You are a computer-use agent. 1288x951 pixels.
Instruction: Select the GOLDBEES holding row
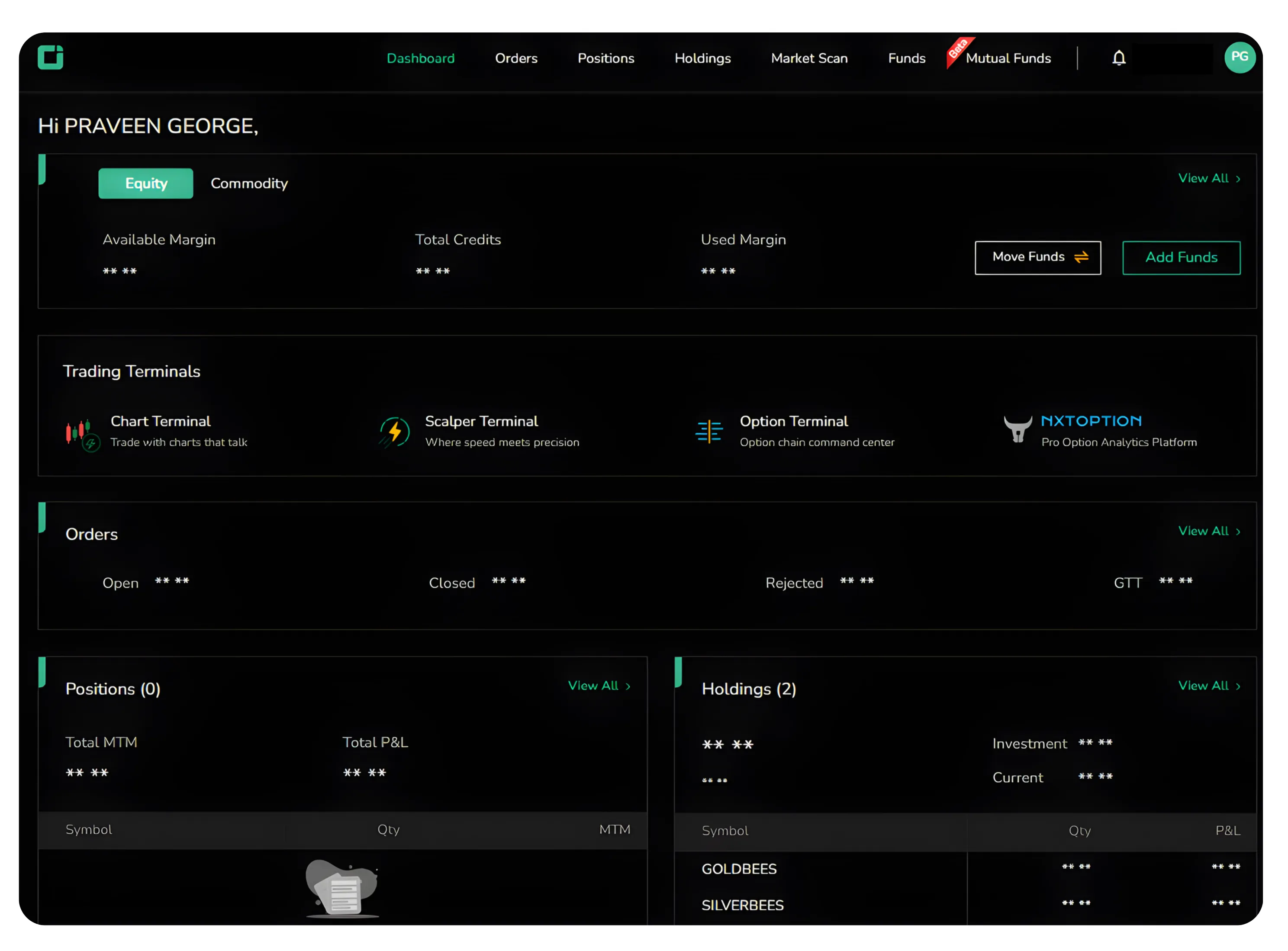(739, 869)
